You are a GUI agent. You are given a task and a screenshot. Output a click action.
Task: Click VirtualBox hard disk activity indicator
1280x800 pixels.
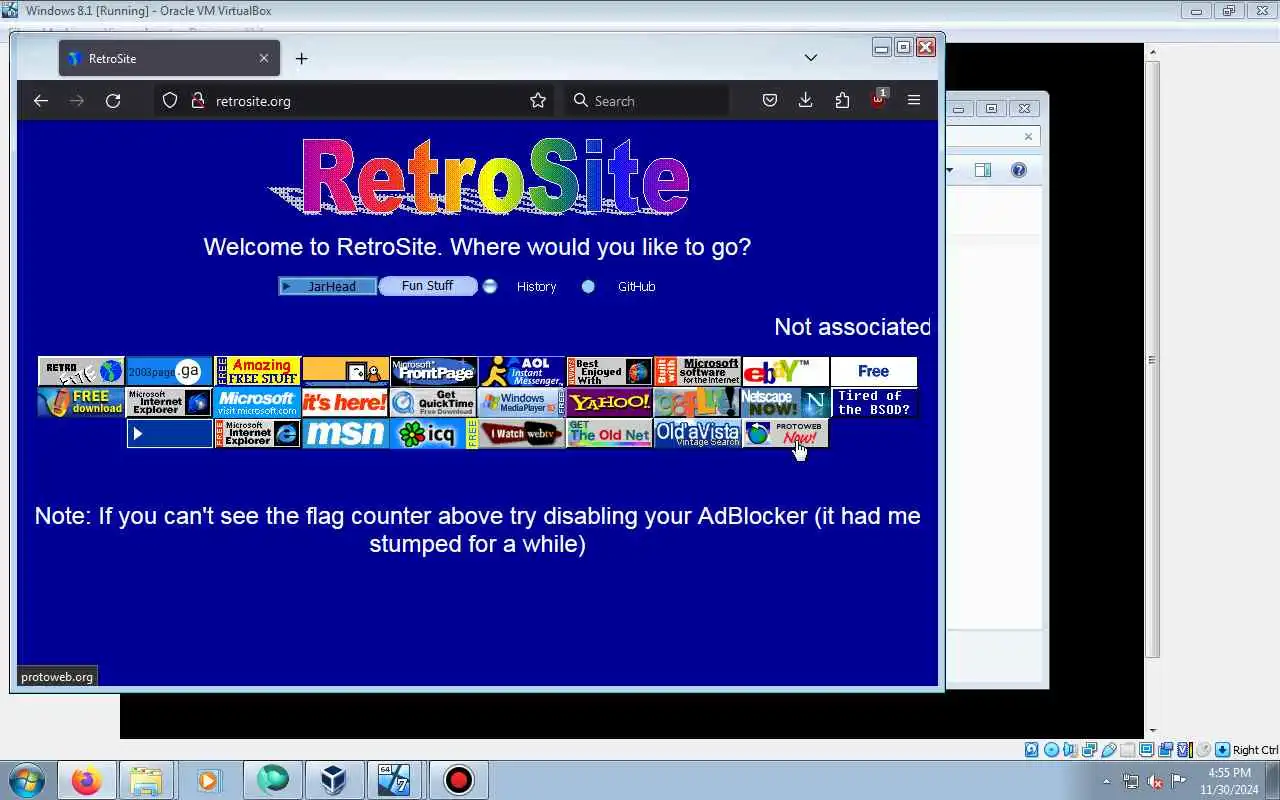[1031, 750]
